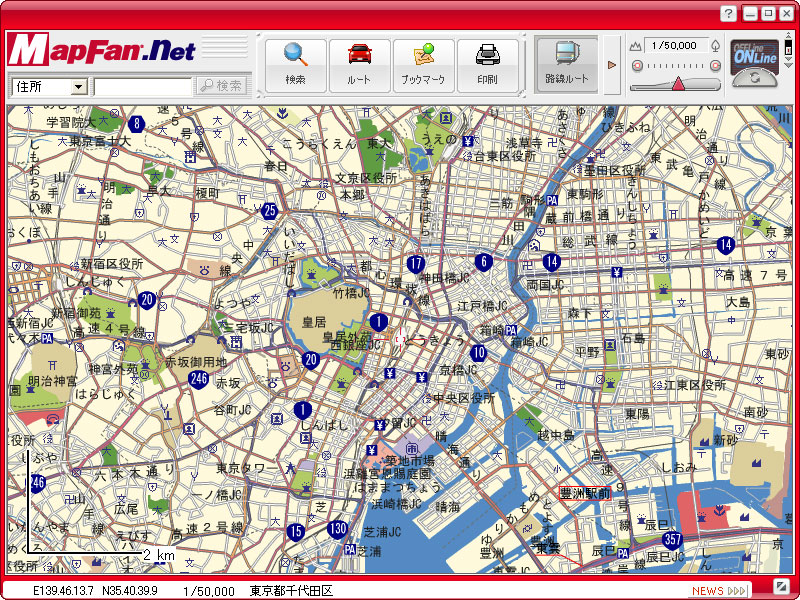The height and width of the screenshot is (600, 800).
Task: Click the red crosshair center marker on map
Action: [399, 338]
